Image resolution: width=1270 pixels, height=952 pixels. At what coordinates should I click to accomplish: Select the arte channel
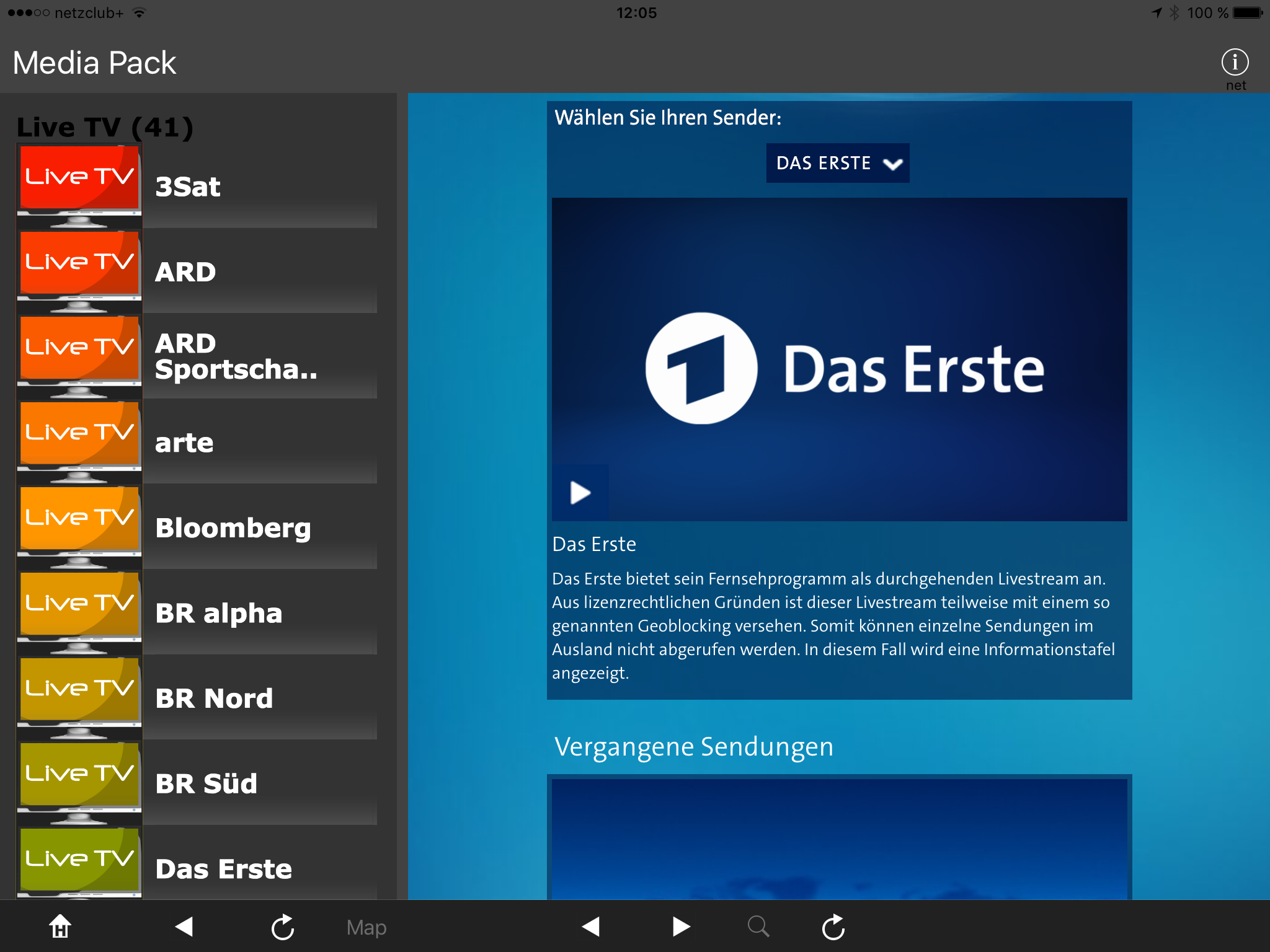tap(260, 442)
